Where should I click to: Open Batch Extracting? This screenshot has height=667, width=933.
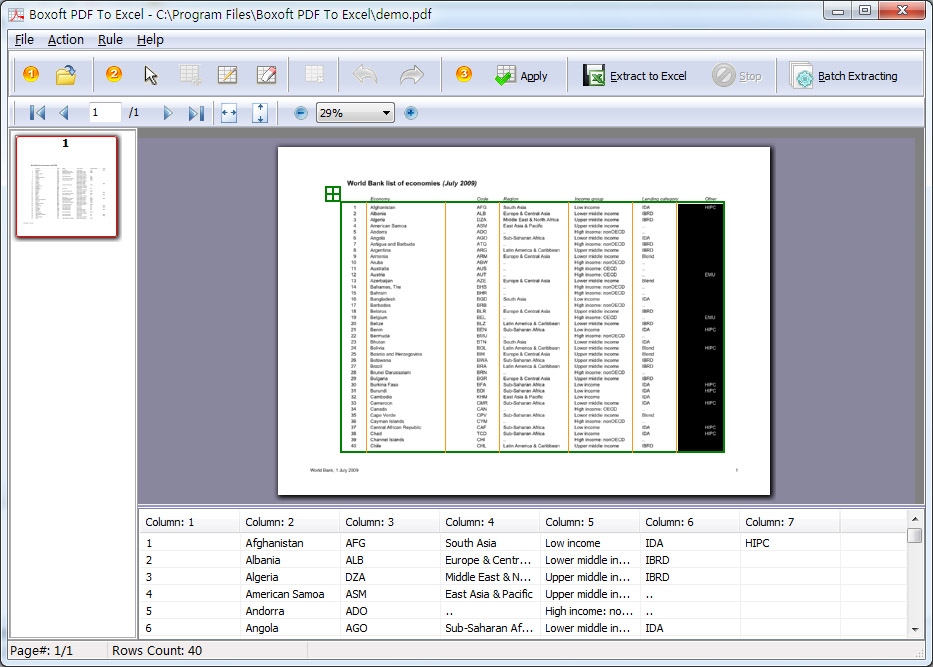[844, 76]
